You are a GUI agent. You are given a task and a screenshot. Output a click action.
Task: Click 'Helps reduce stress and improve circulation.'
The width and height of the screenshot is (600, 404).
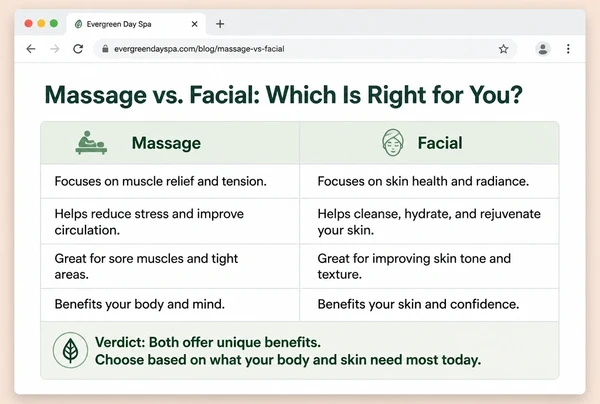(x=149, y=222)
